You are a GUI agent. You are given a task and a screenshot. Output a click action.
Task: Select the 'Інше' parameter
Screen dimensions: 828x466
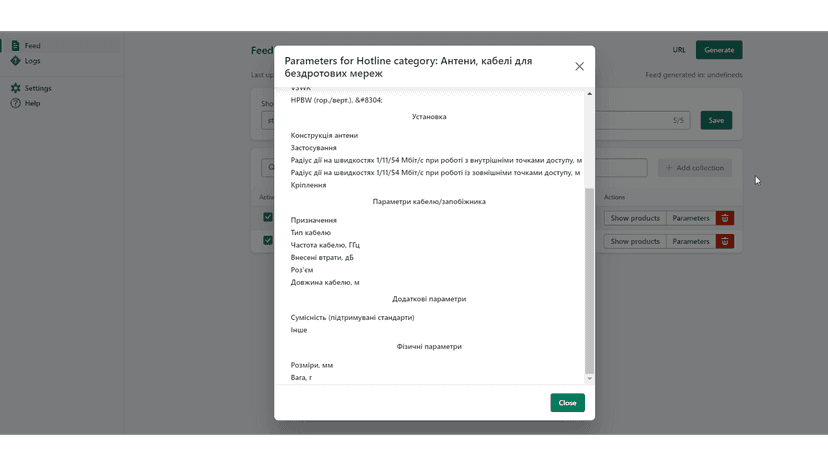298,330
